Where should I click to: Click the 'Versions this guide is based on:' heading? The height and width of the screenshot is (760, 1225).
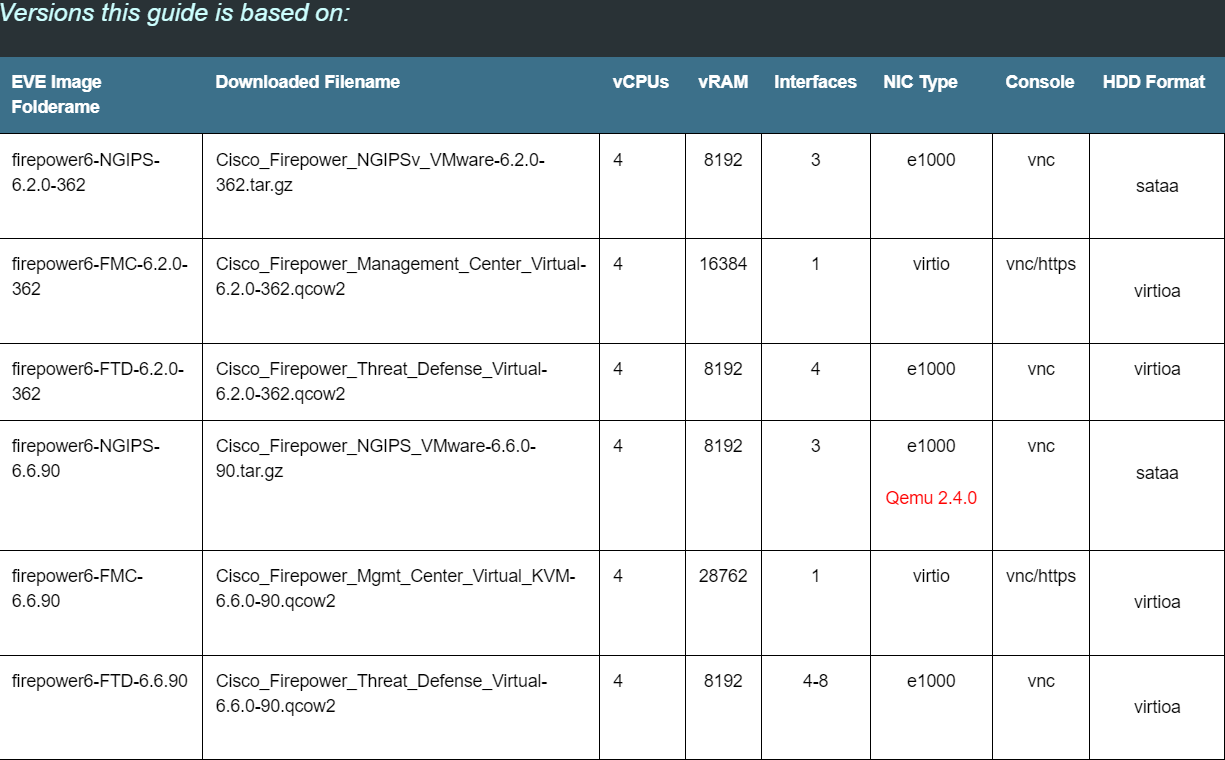[x=175, y=14]
